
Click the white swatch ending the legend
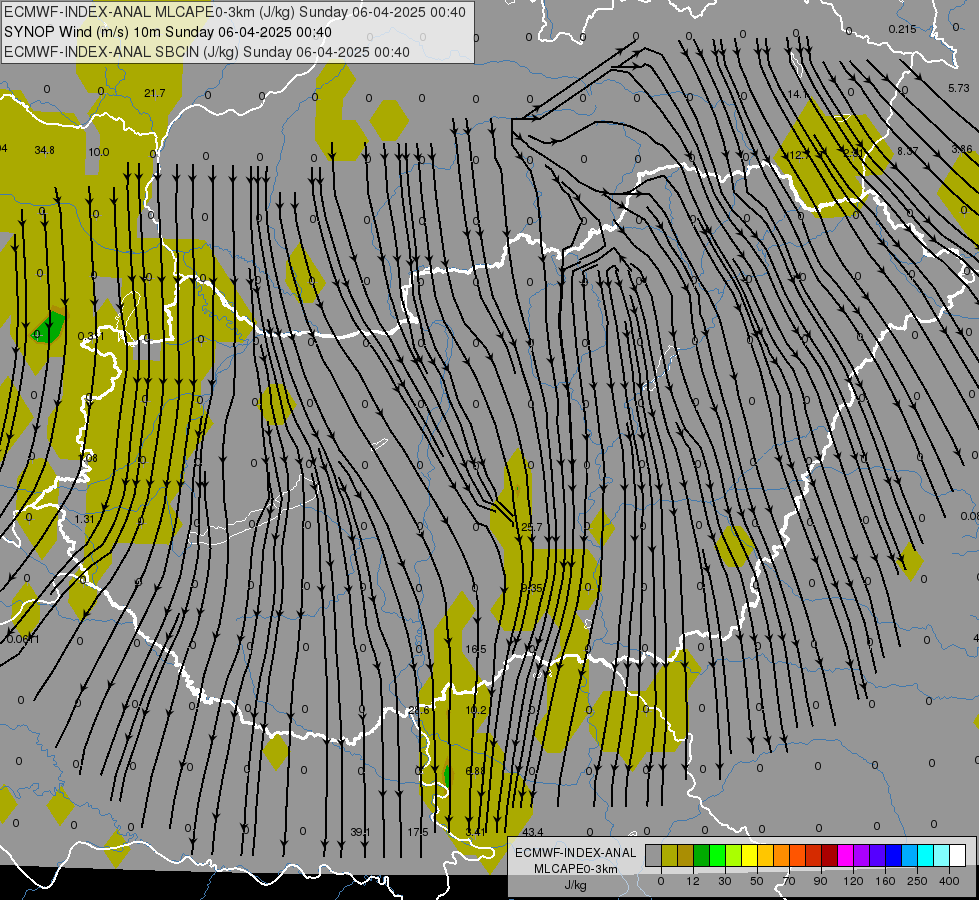pos(958,856)
